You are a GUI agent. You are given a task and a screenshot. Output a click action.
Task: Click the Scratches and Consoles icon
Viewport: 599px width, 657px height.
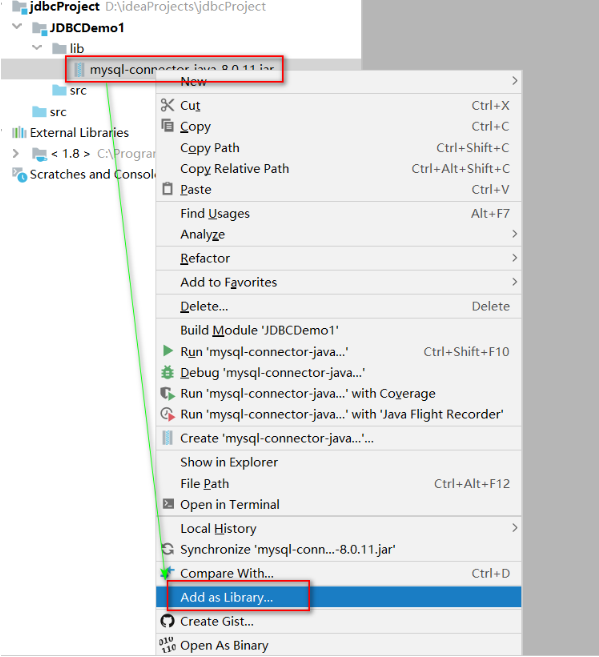[20, 175]
